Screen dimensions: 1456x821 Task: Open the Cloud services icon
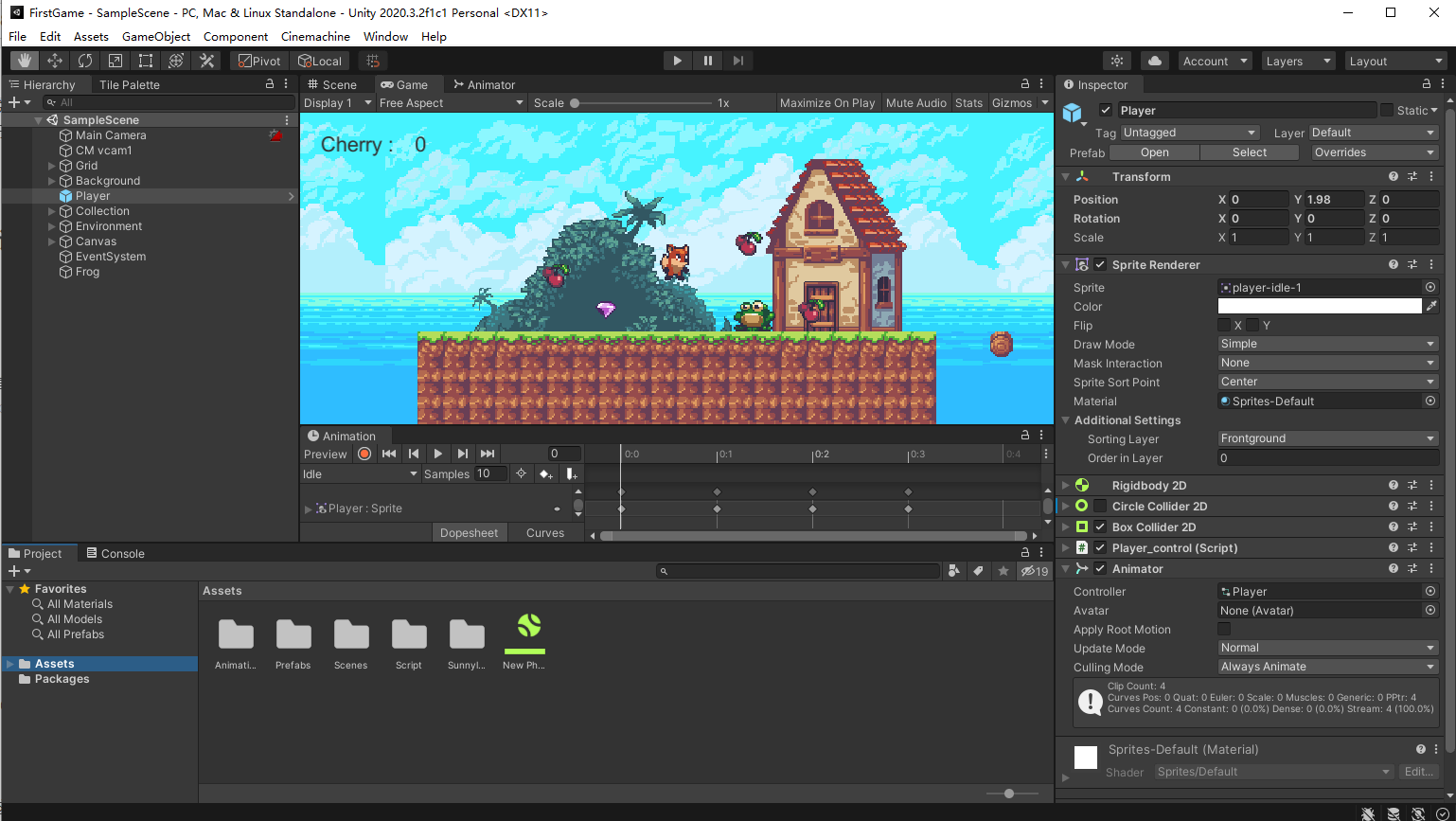(x=1155, y=61)
